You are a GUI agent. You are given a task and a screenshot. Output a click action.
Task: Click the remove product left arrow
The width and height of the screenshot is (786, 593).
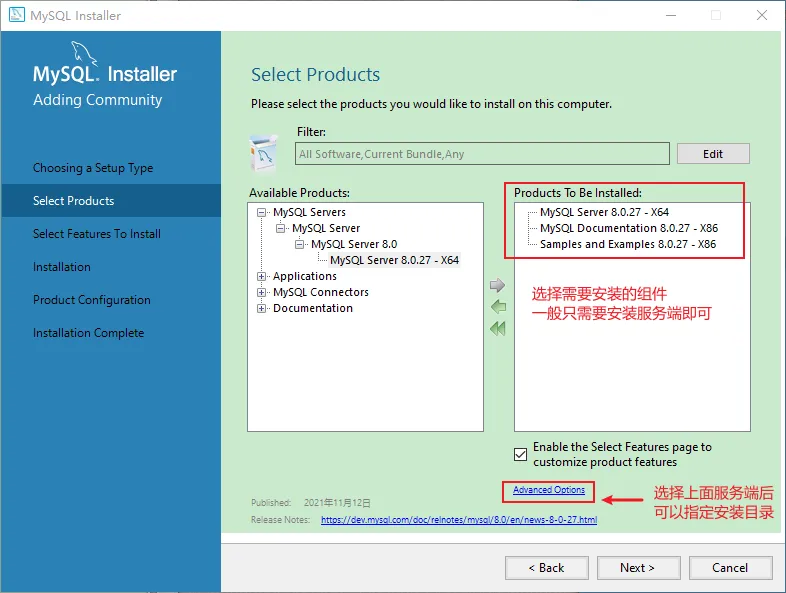tap(497, 307)
